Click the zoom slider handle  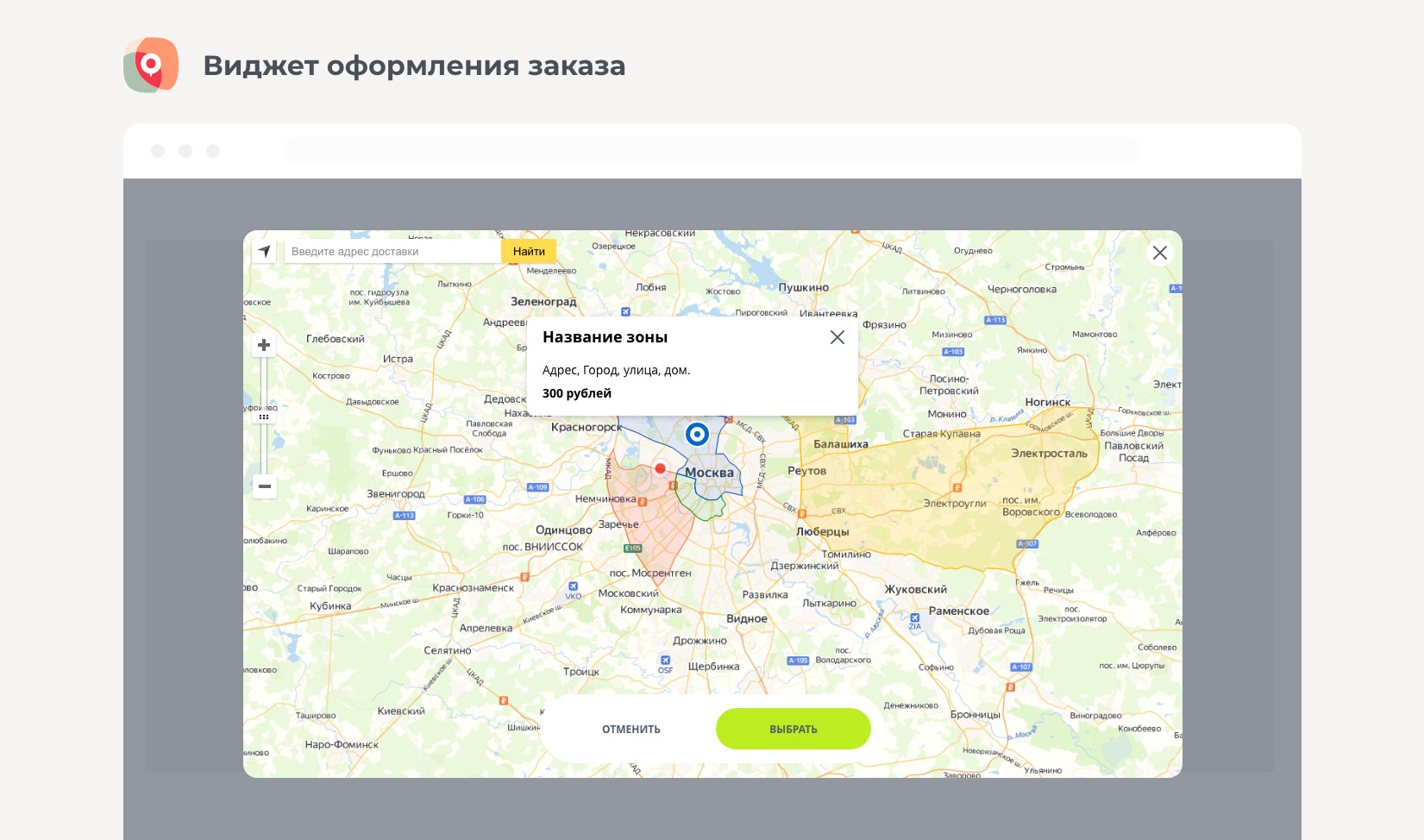[x=264, y=417]
